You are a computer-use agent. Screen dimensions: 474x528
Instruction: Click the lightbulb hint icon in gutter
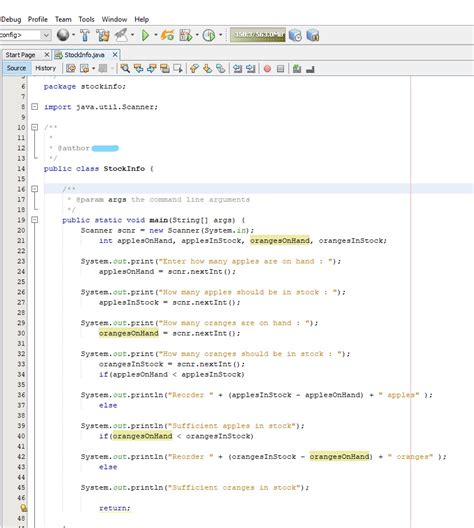click(x=23, y=508)
